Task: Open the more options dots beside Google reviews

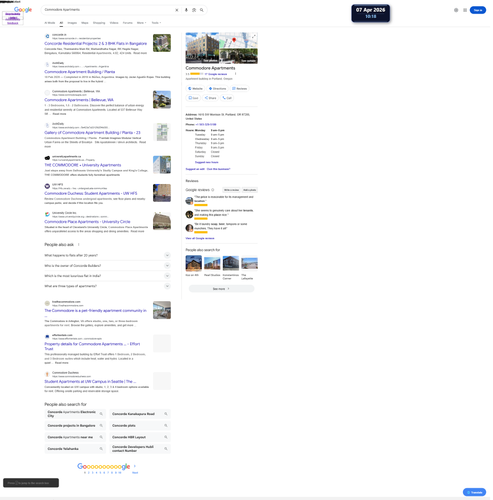Action: tap(235, 74)
